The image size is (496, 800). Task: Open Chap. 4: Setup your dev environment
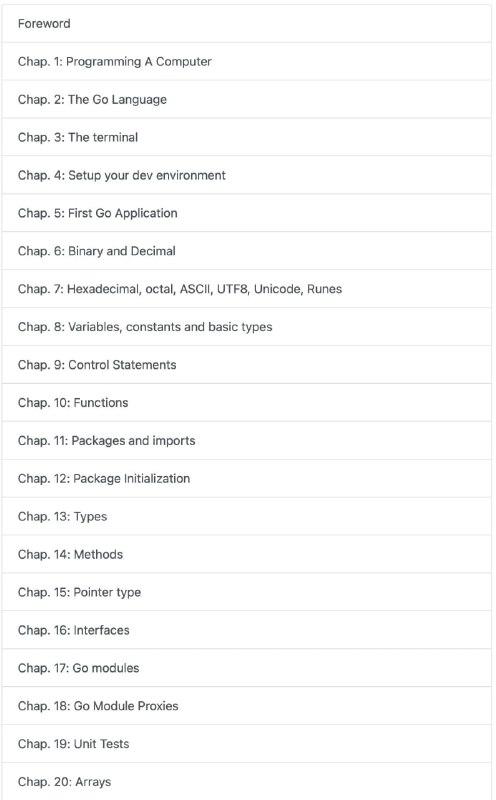(246, 175)
